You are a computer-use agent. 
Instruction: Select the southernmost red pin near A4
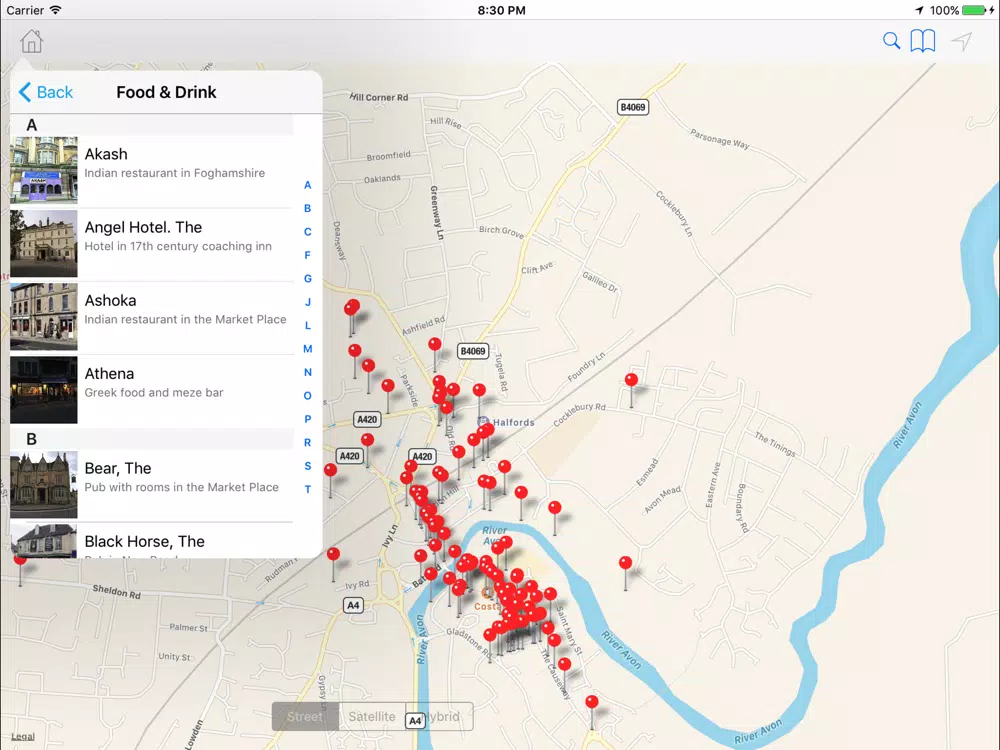[x=592, y=702]
